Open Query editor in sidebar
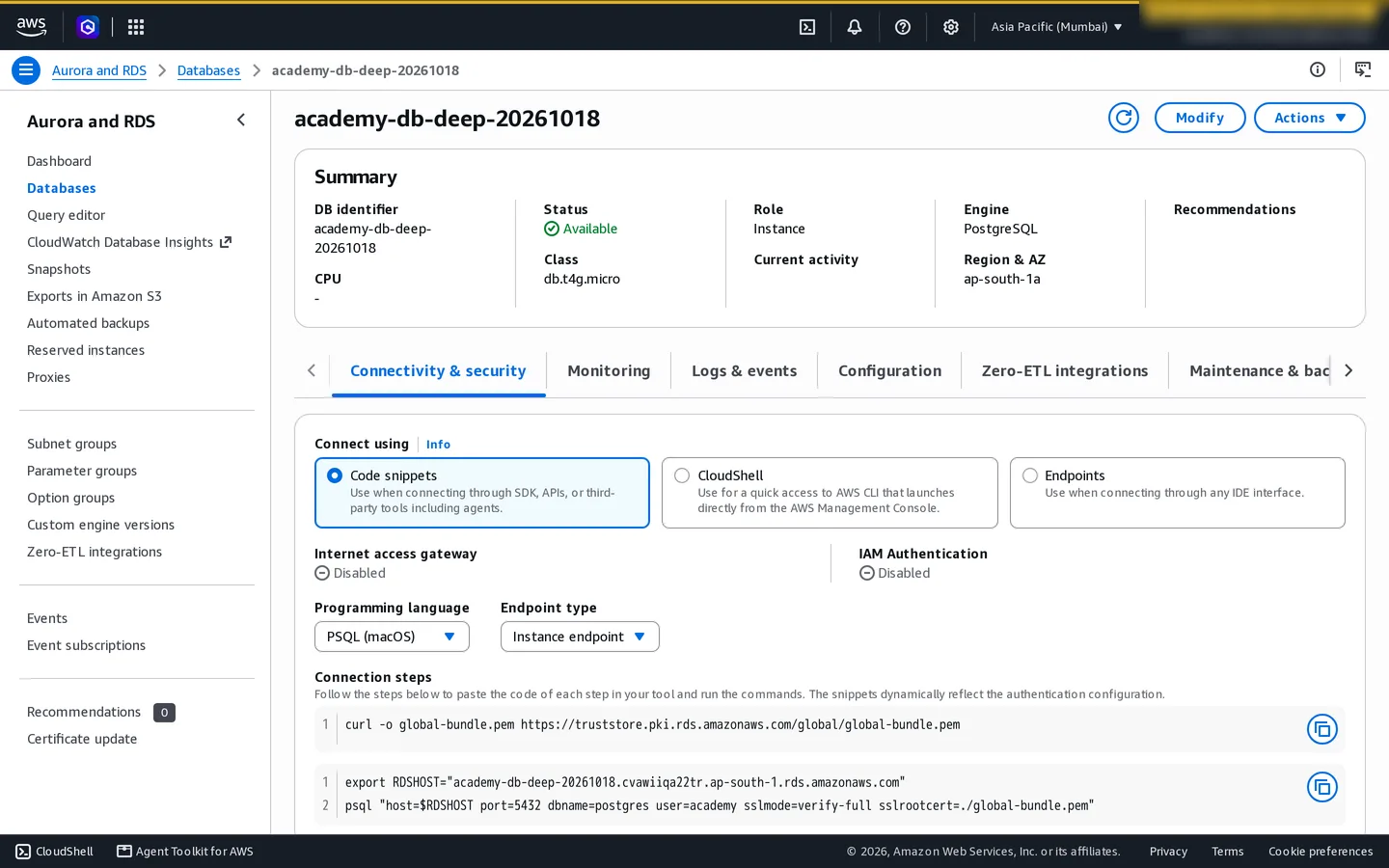 pyautogui.click(x=66, y=215)
